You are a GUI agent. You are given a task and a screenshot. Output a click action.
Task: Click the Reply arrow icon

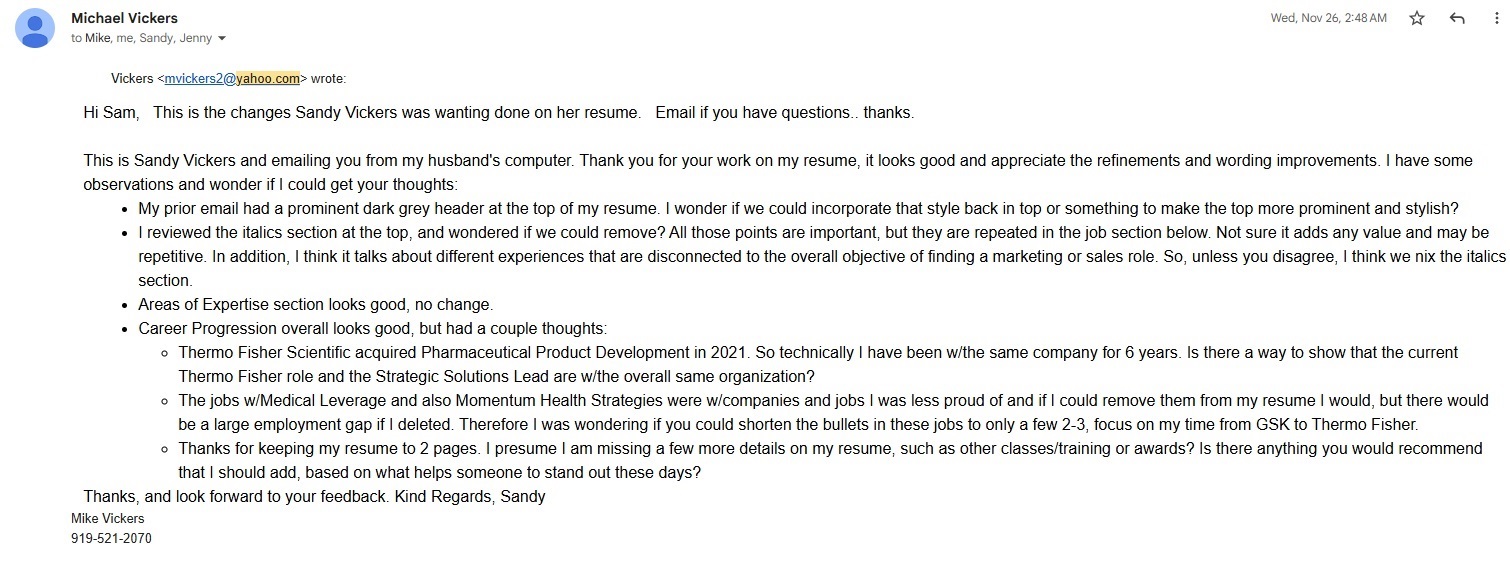point(1457,18)
